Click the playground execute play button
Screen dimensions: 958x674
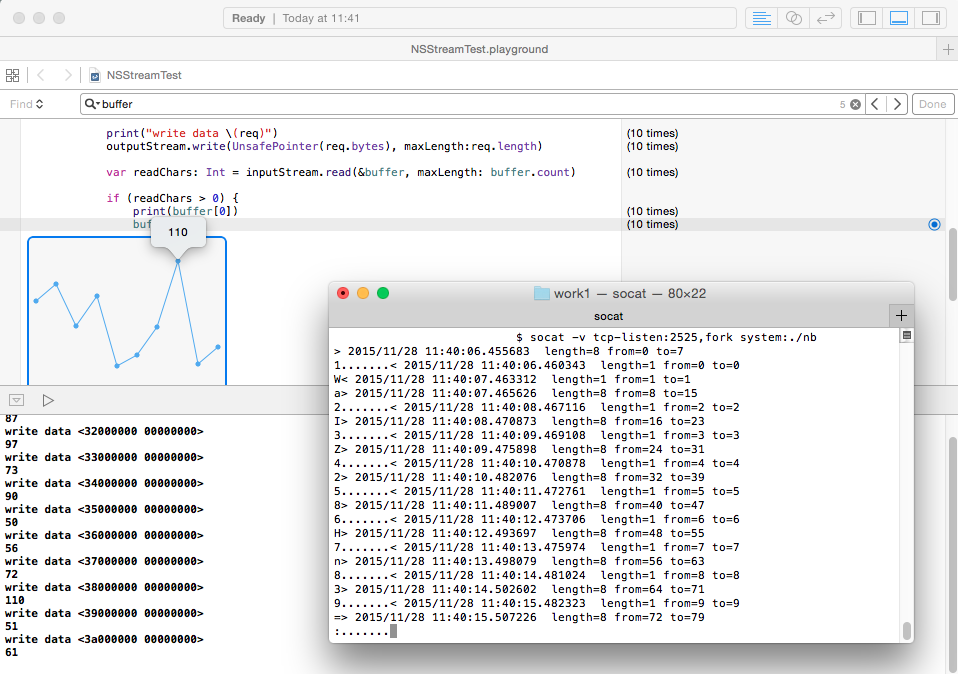pyautogui.click(x=47, y=400)
